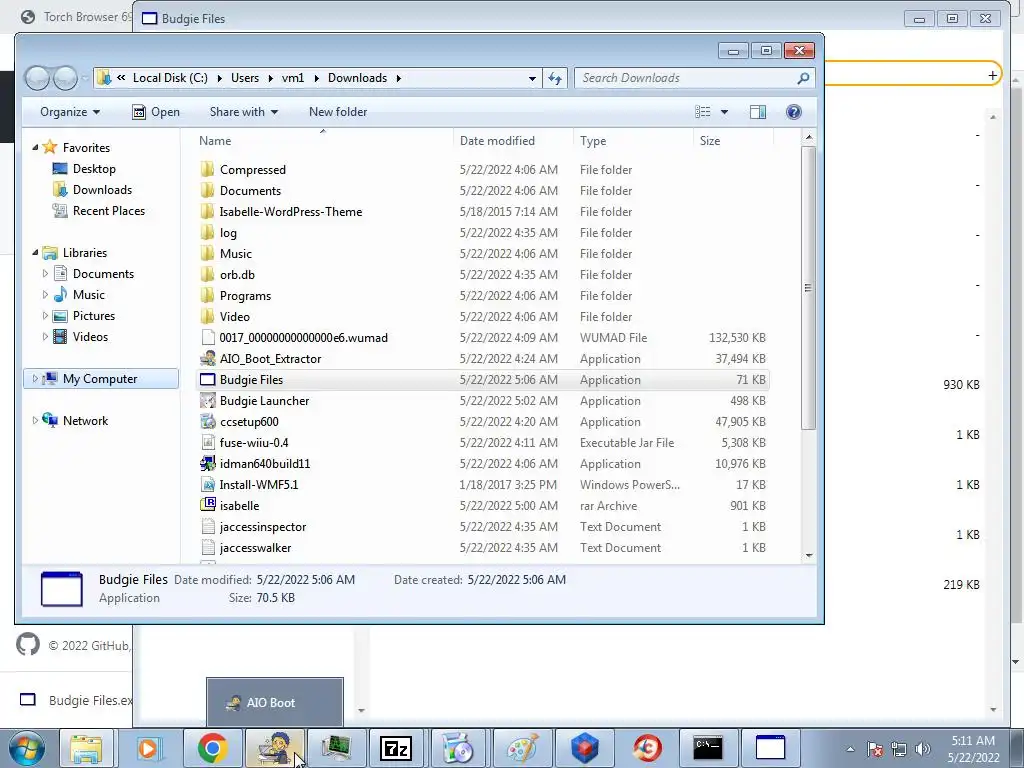Viewport: 1024px width, 768px height.
Task: Click the Users breadcrumb segment
Action: [245, 78]
